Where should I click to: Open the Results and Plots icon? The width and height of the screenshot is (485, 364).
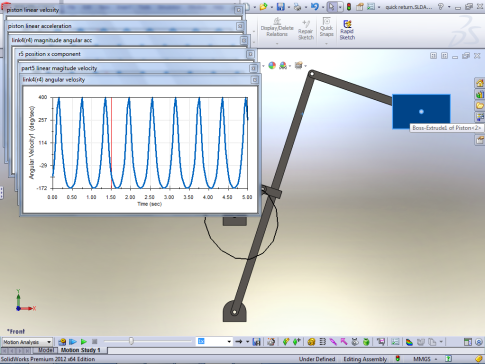pyautogui.click(x=381, y=342)
